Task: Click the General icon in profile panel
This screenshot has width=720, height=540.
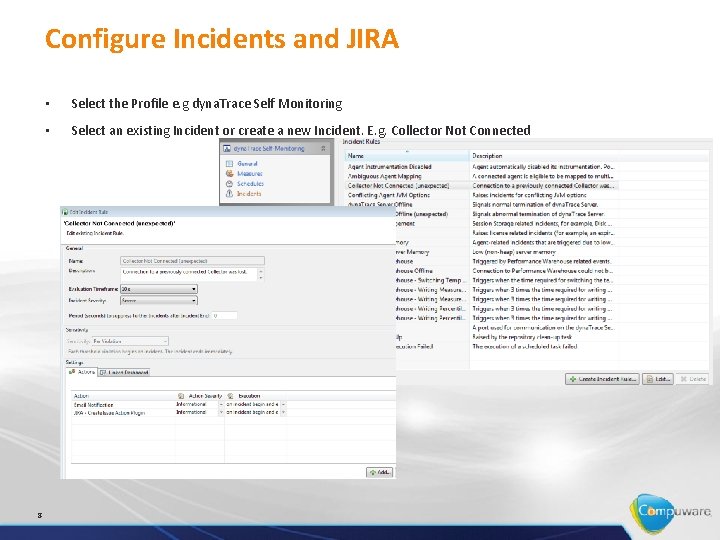Action: pyautogui.click(x=230, y=163)
